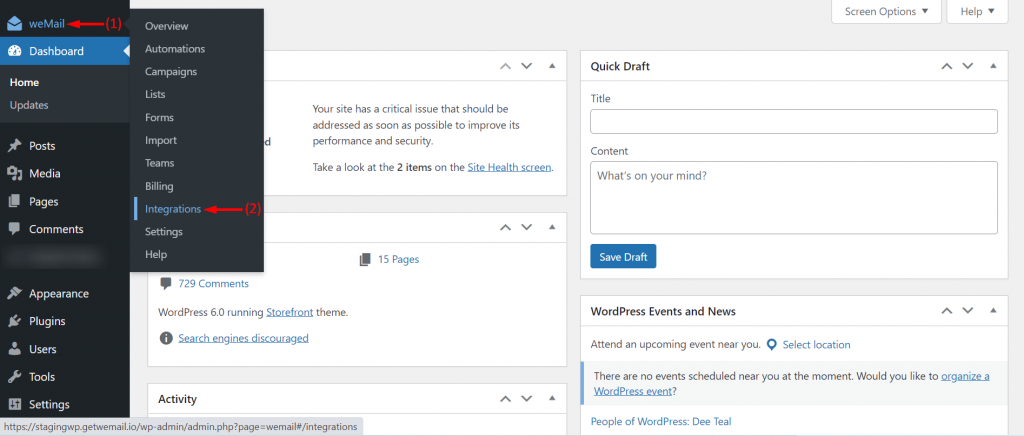Move Quick Draft widget up
1024x436 pixels.
tap(946, 66)
